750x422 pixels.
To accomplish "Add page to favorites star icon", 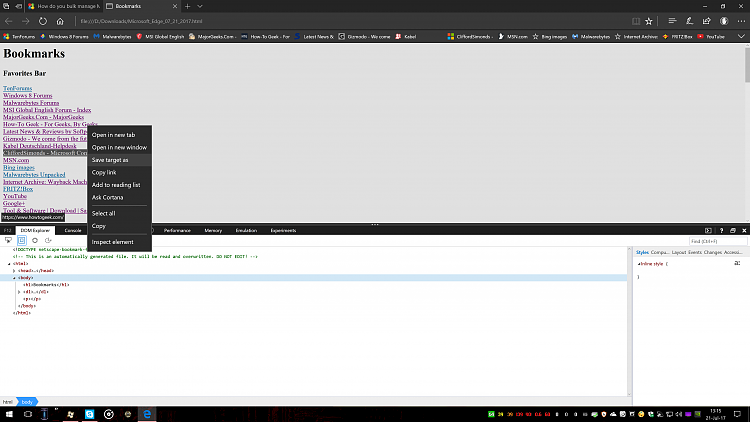I will [649, 21].
